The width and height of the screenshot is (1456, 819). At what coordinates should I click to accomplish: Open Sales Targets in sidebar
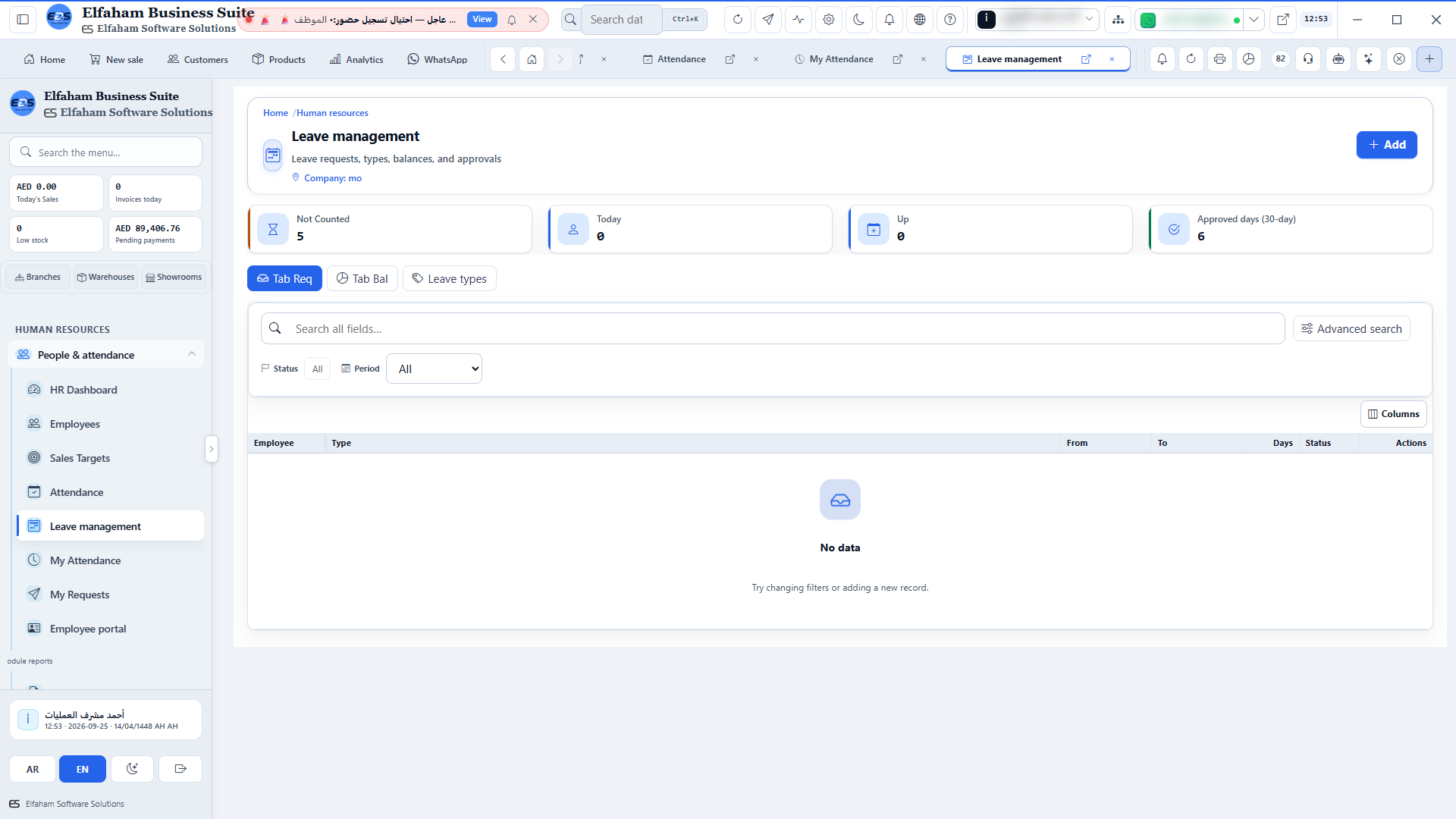coord(111,458)
